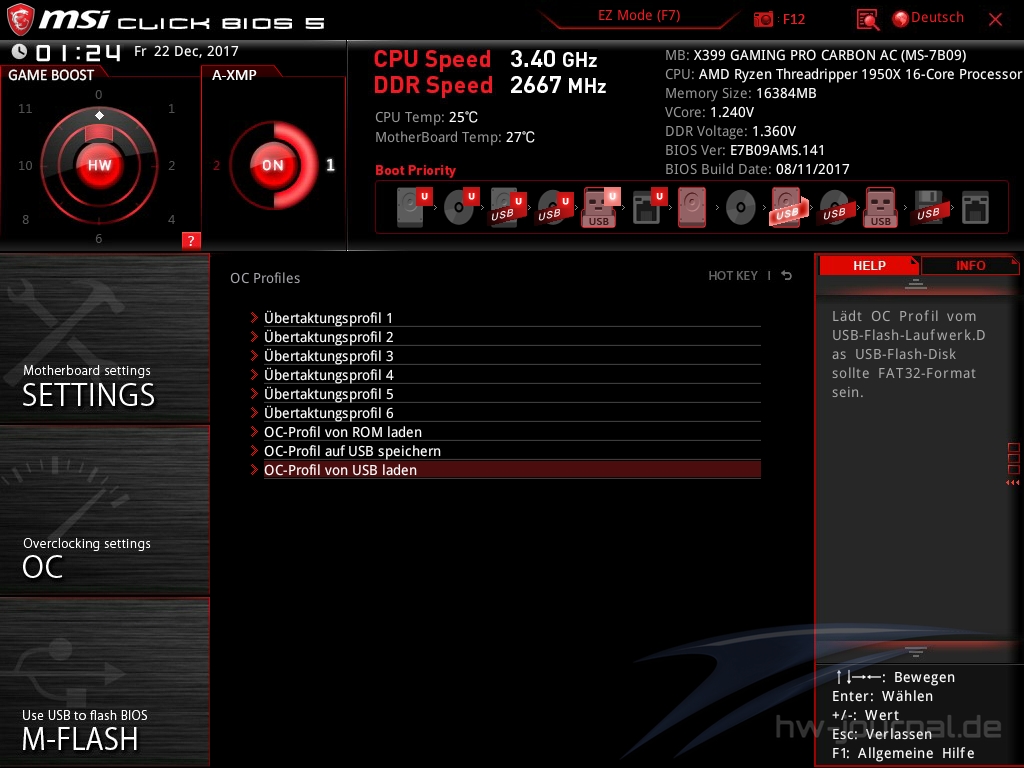Switch to the HELP tab
Viewport: 1024px width, 768px height.
tap(869, 266)
